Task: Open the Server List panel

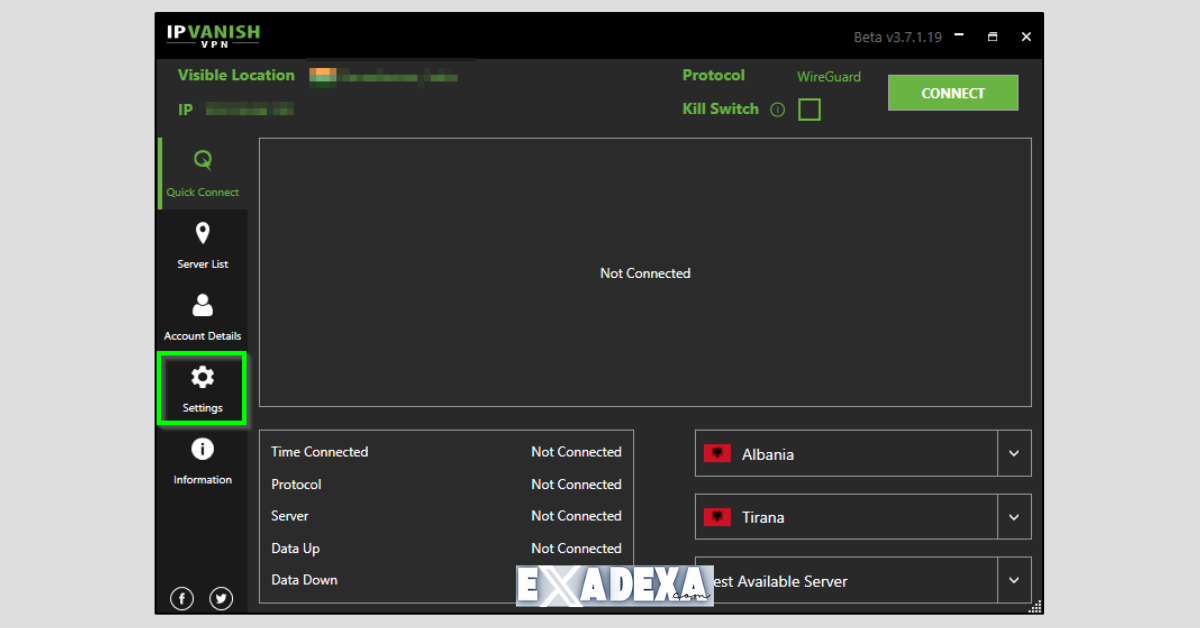Action: pyautogui.click(x=202, y=243)
